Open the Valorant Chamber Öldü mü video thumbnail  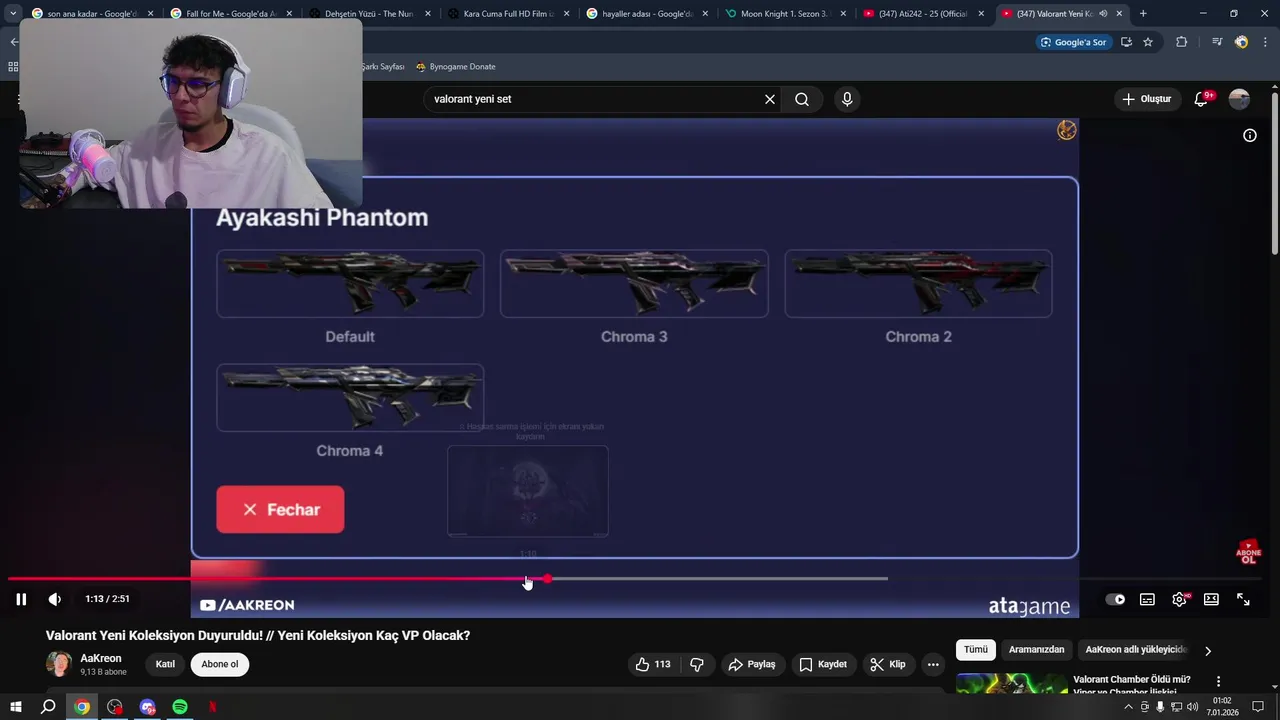point(1011,683)
